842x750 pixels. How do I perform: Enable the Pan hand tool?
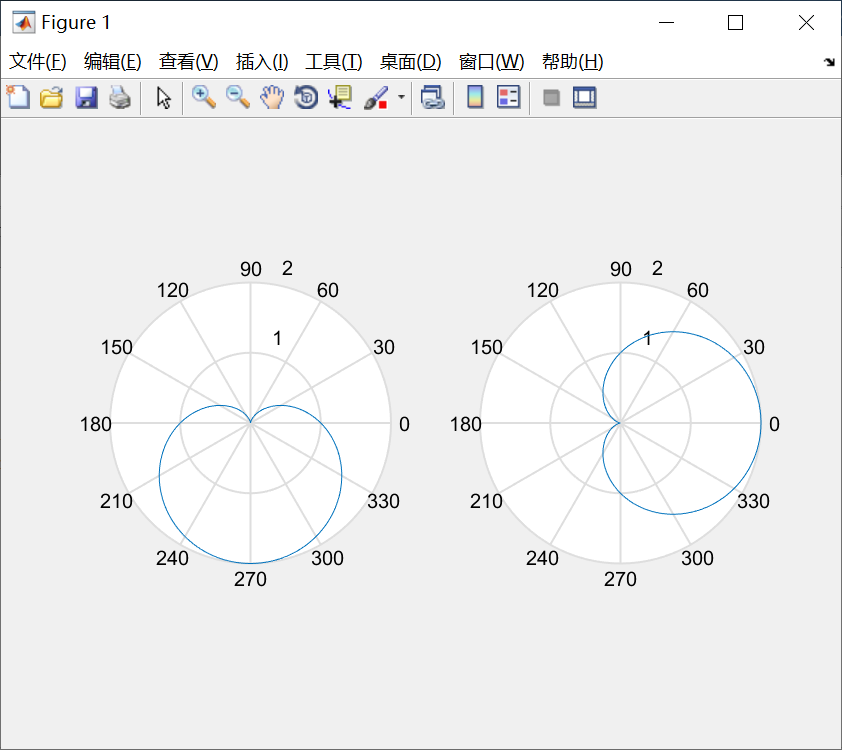272,98
